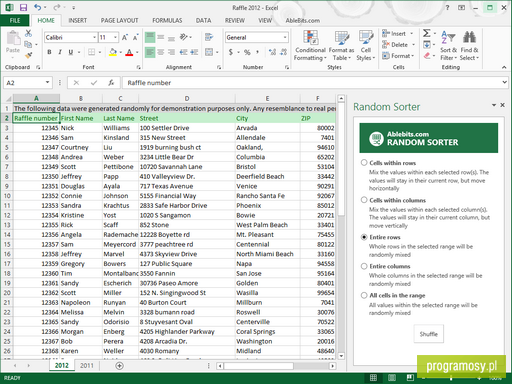Switch to the 2011 sheet tab
The image size is (512, 384).
point(87,366)
